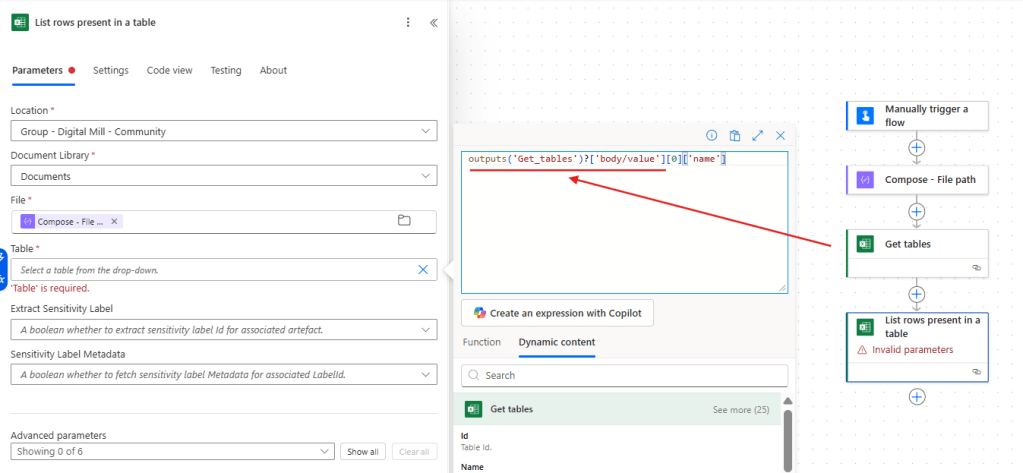Click Create an expression with Copilot
Screen dimensions: 1023x473
(557, 313)
